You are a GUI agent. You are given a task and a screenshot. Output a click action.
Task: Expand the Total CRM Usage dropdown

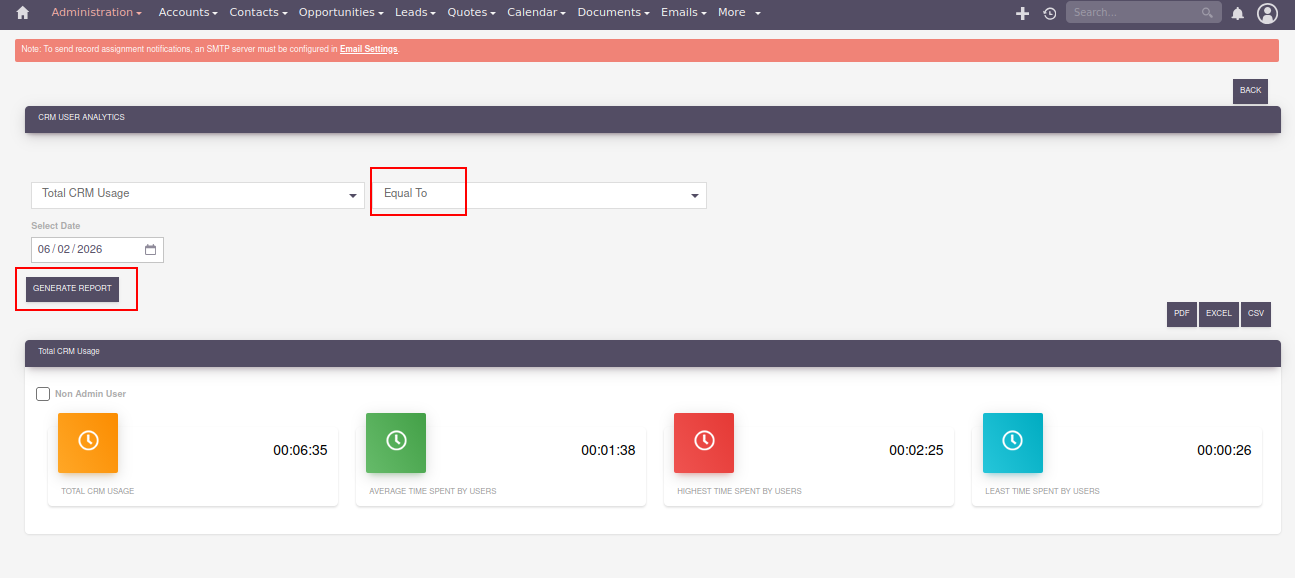tap(197, 194)
